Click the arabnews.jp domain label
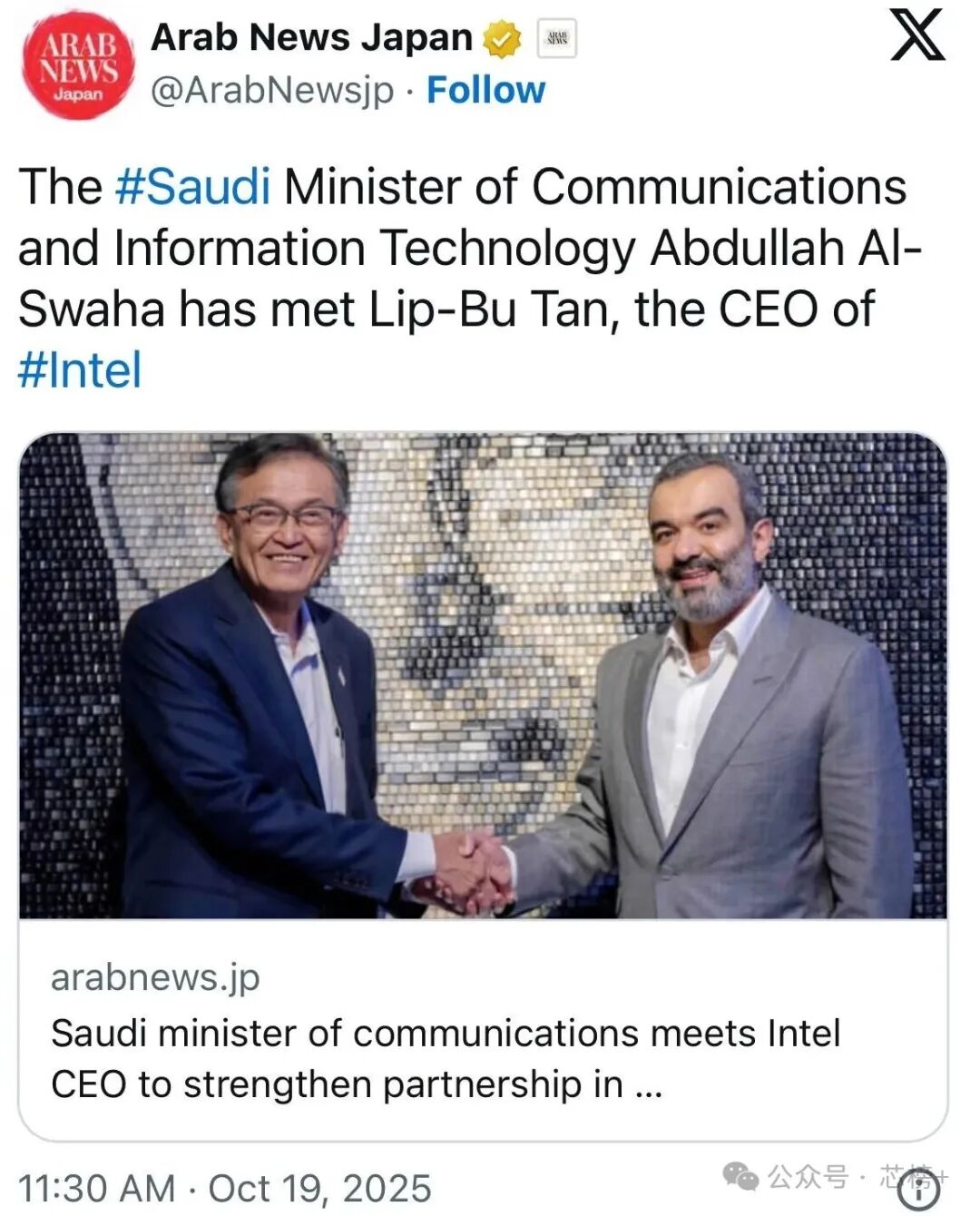 pyautogui.click(x=155, y=977)
